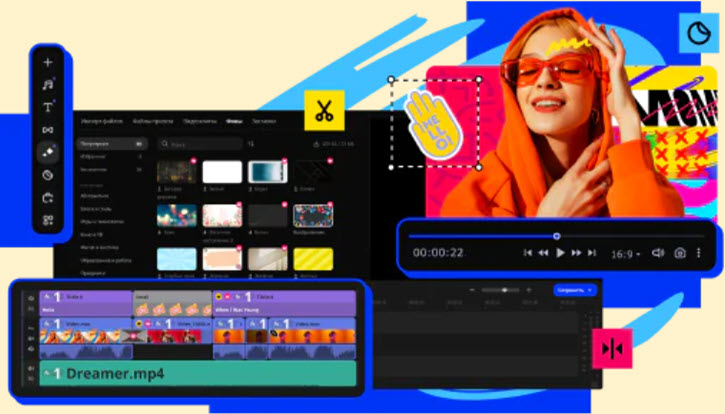Take a snapshot with the player camera icon
Viewport: 725px width, 414px height.
point(680,253)
